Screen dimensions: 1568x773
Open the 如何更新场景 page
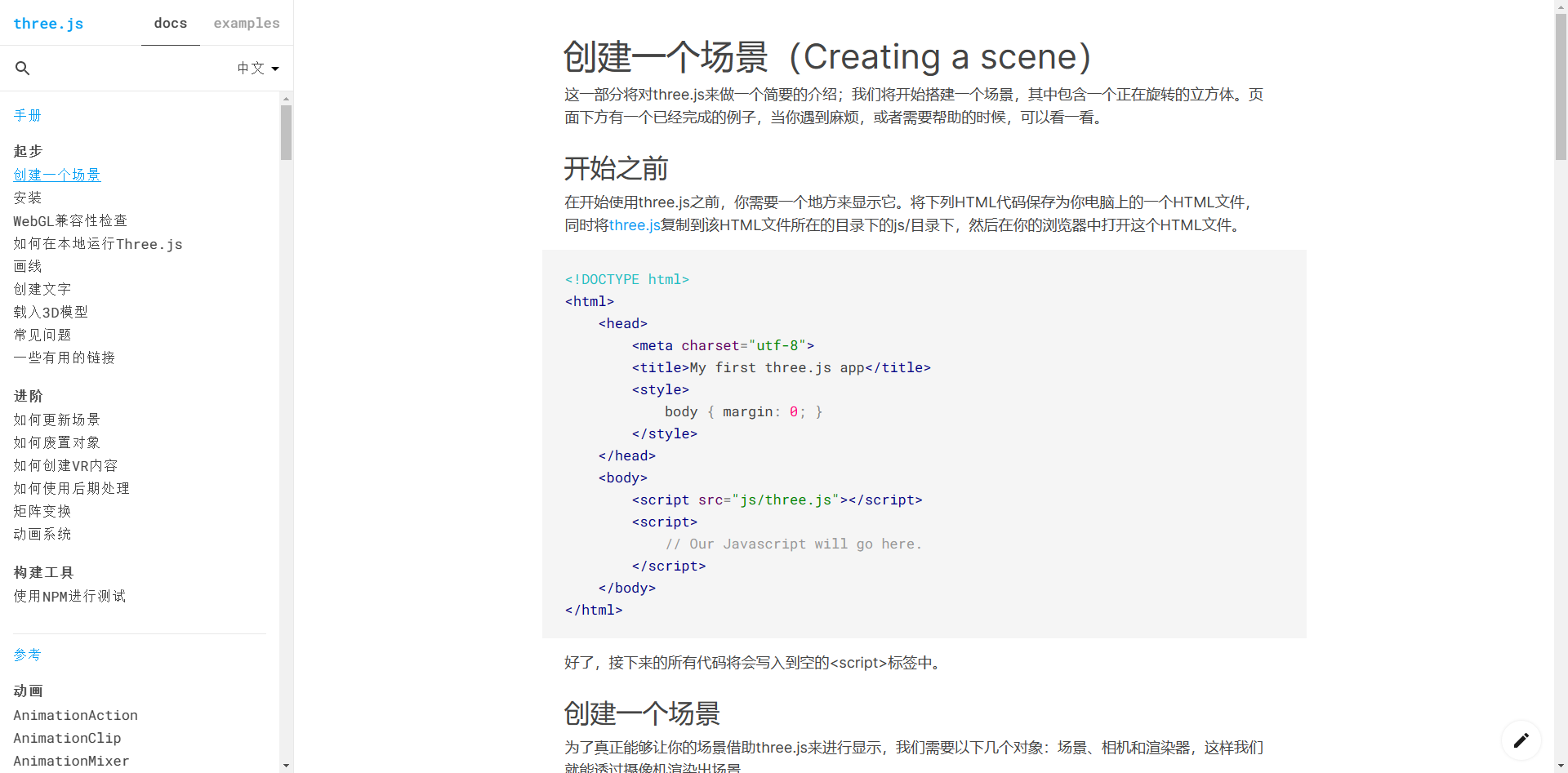coord(57,420)
